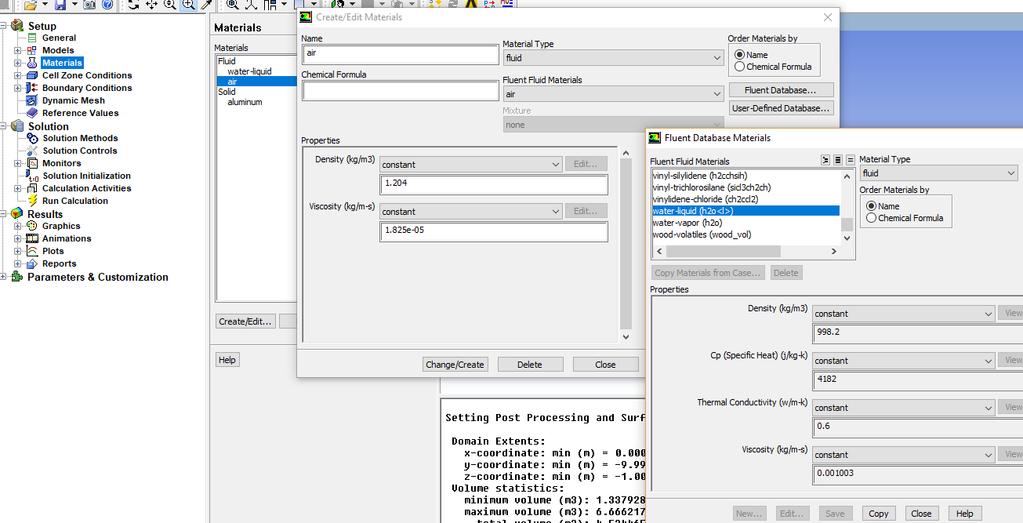1023x523 pixels.
Task: Click the Density value field 1.204
Action: [494, 185]
